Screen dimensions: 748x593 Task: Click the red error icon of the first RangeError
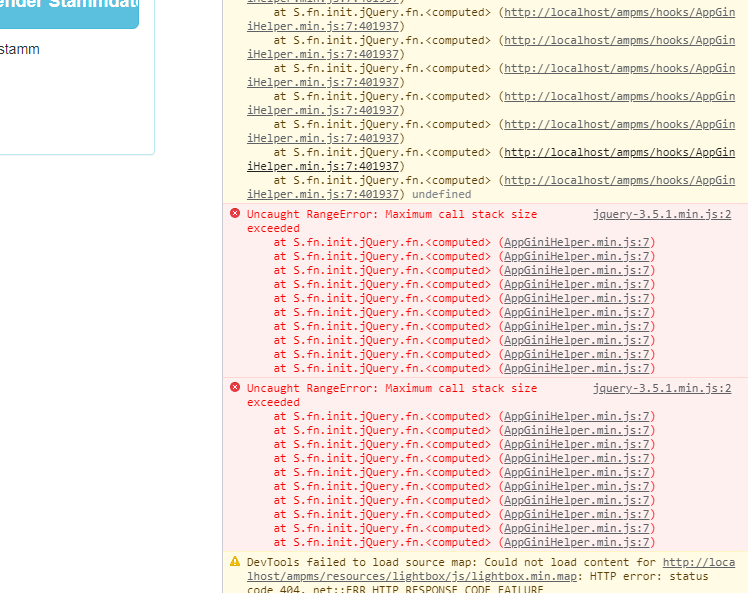235,213
